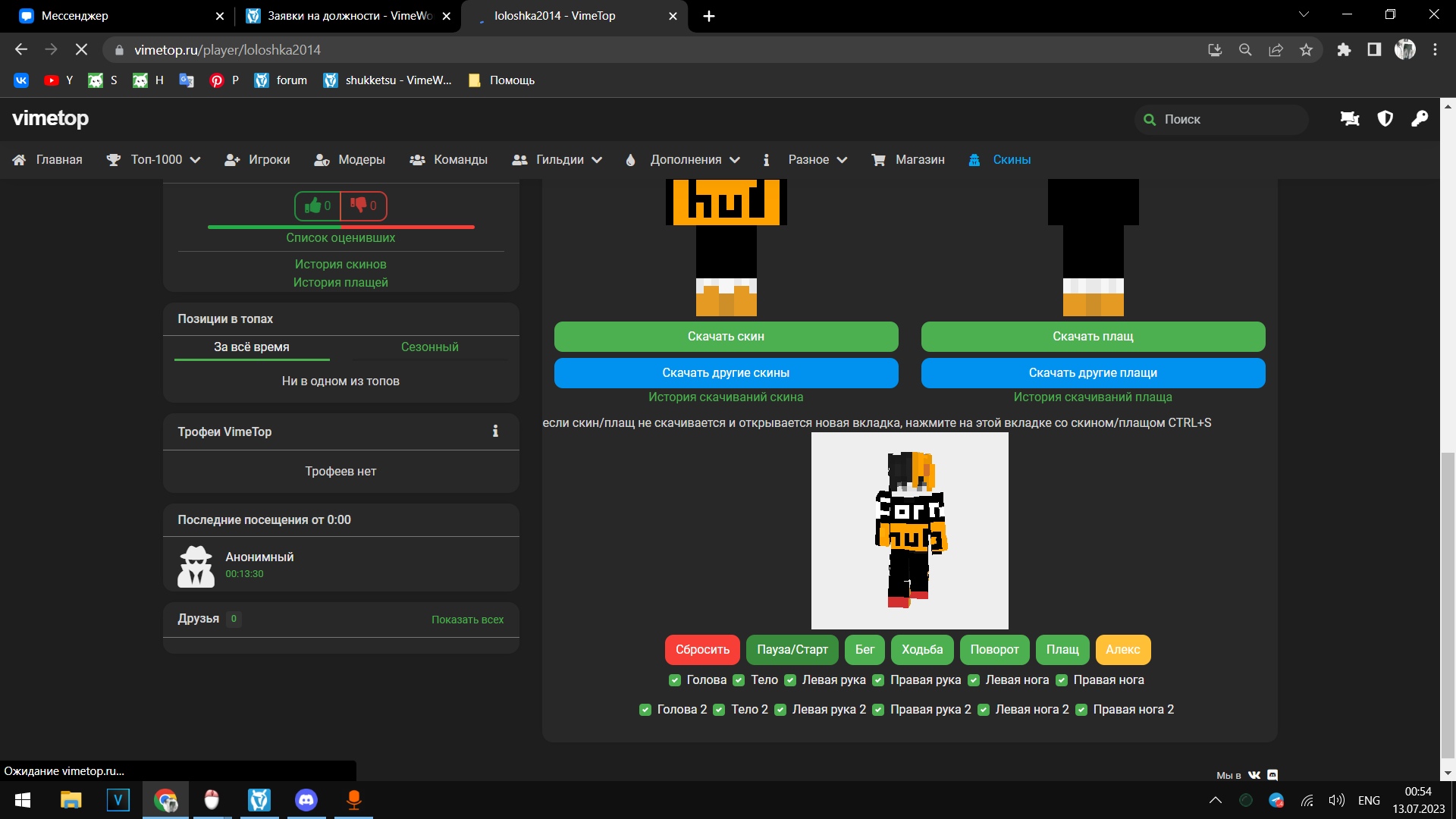Disable the Правая нога 2 checkbox
The image size is (1456, 819).
[1081, 710]
